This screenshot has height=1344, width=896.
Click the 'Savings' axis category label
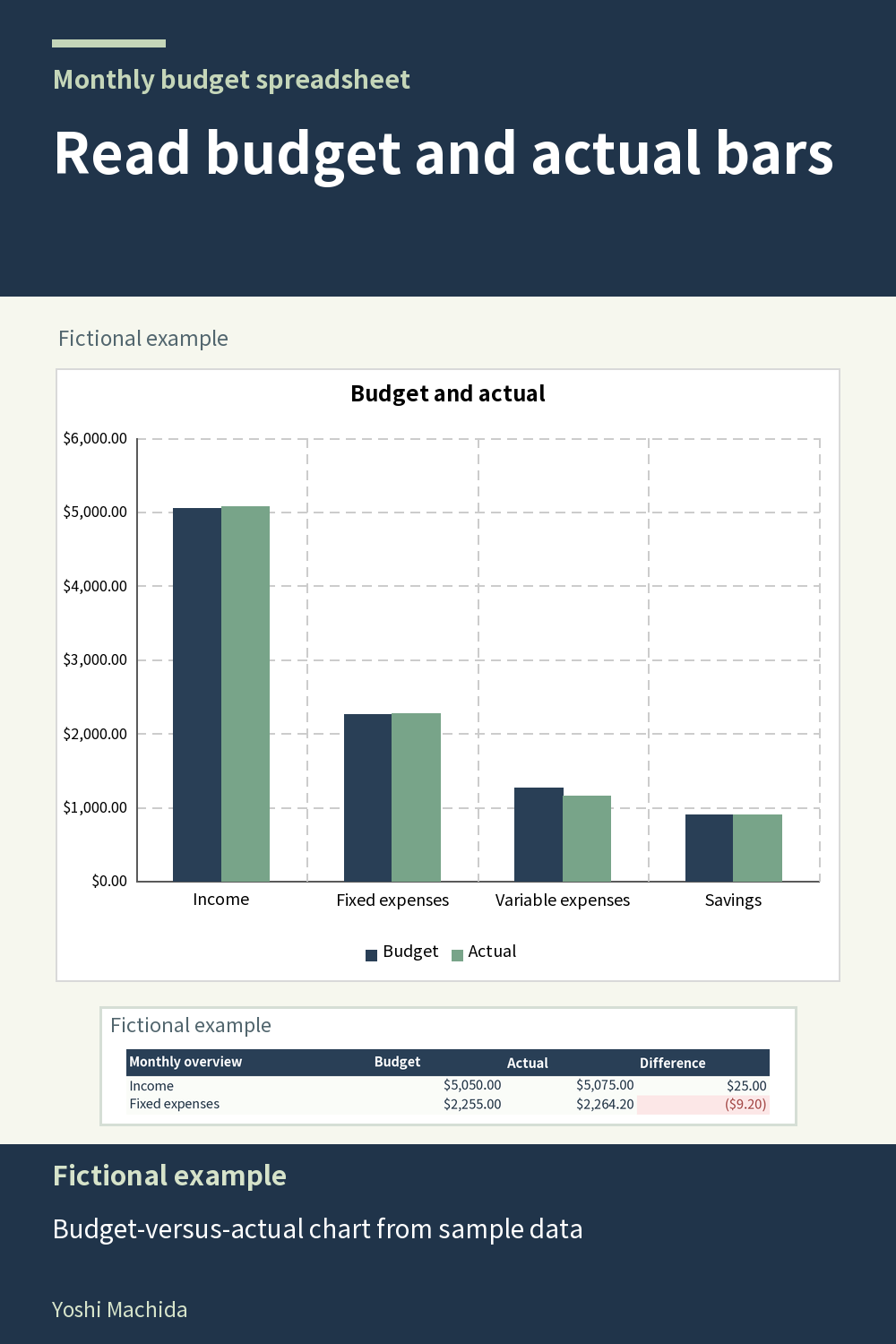(733, 900)
